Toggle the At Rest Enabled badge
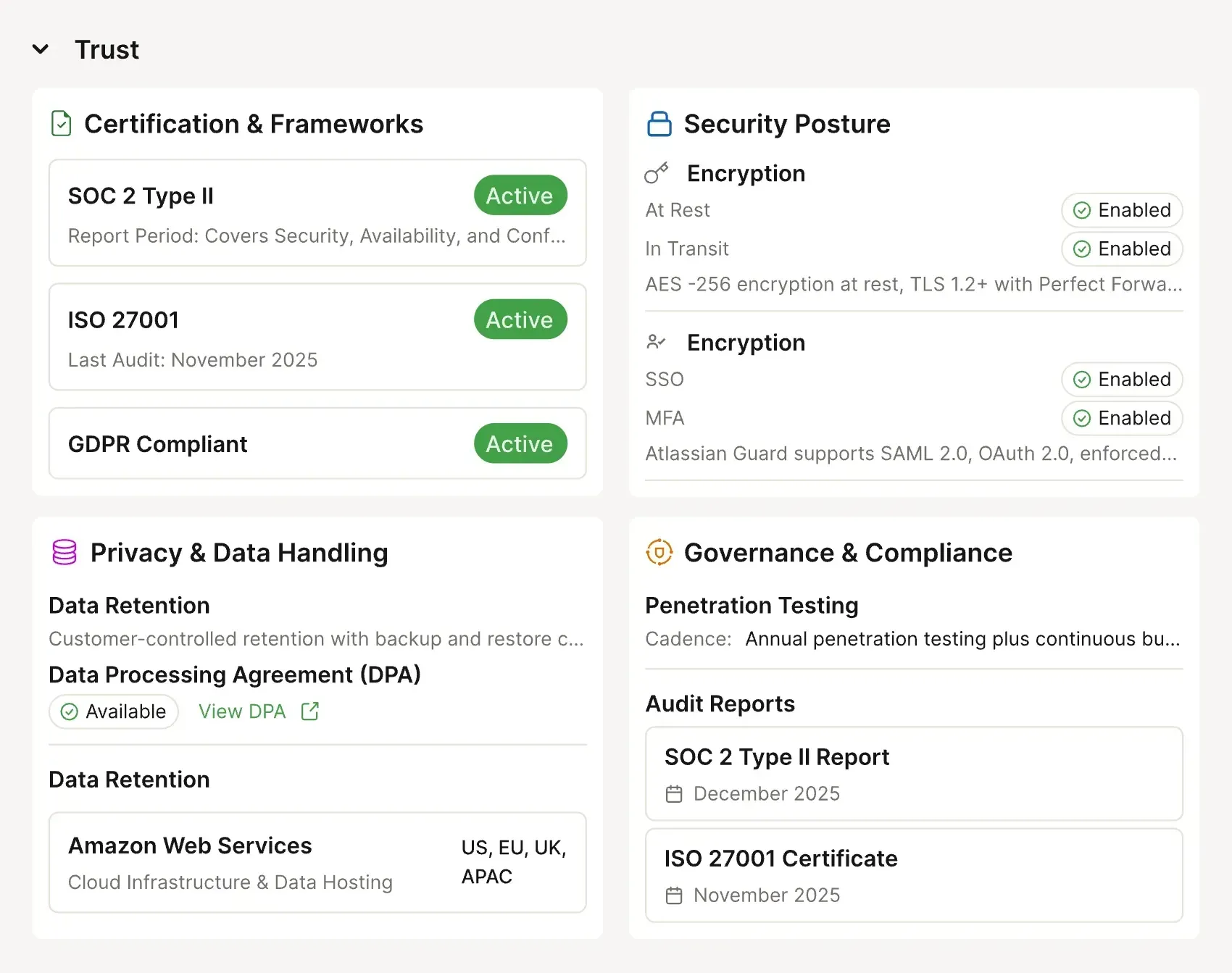This screenshot has height=973, width=1232. (x=1121, y=210)
